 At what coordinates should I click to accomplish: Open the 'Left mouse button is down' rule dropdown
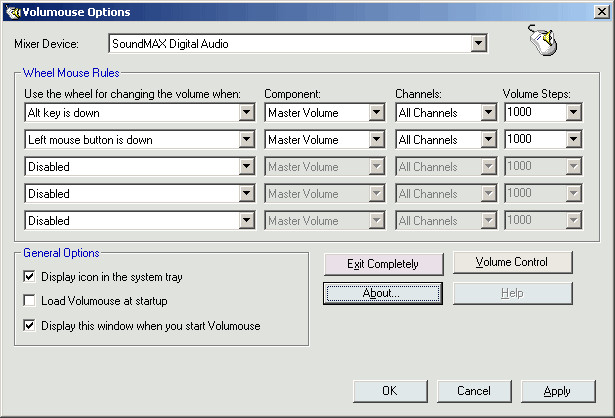point(247,140)
